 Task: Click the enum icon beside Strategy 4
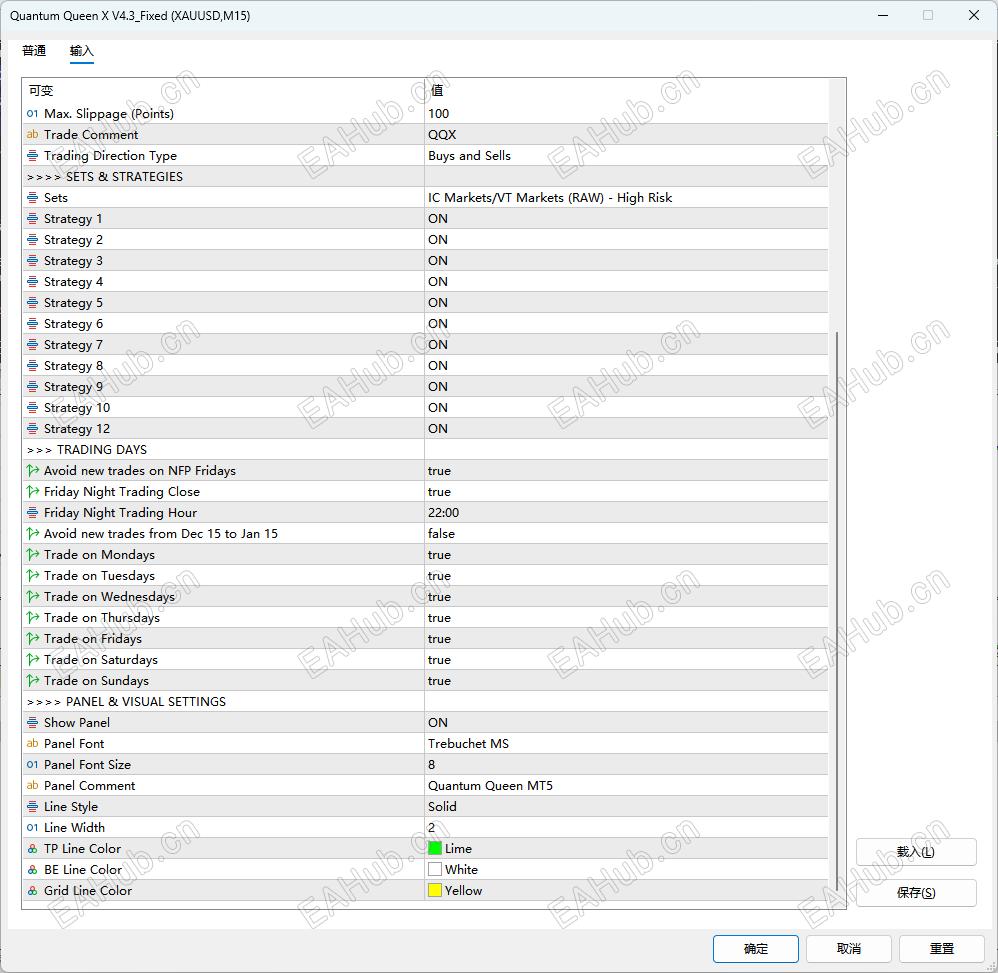click(32, 282)
